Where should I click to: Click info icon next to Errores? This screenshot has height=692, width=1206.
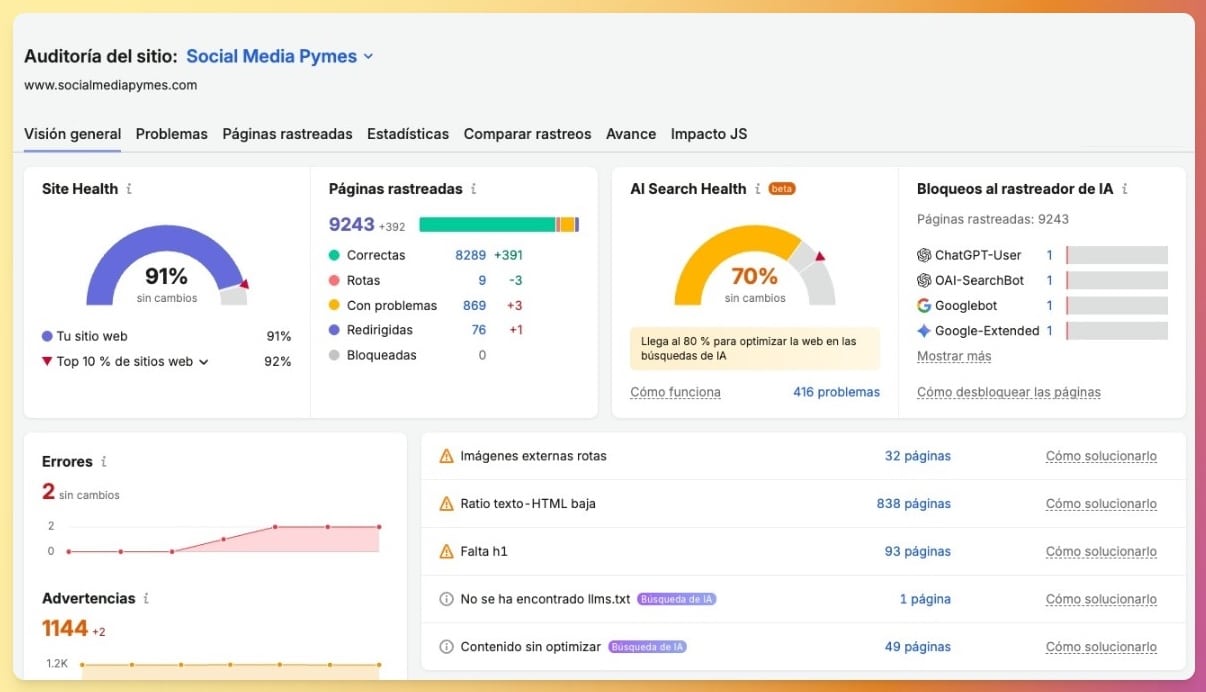pyautogui.click(x=104, y=462)
